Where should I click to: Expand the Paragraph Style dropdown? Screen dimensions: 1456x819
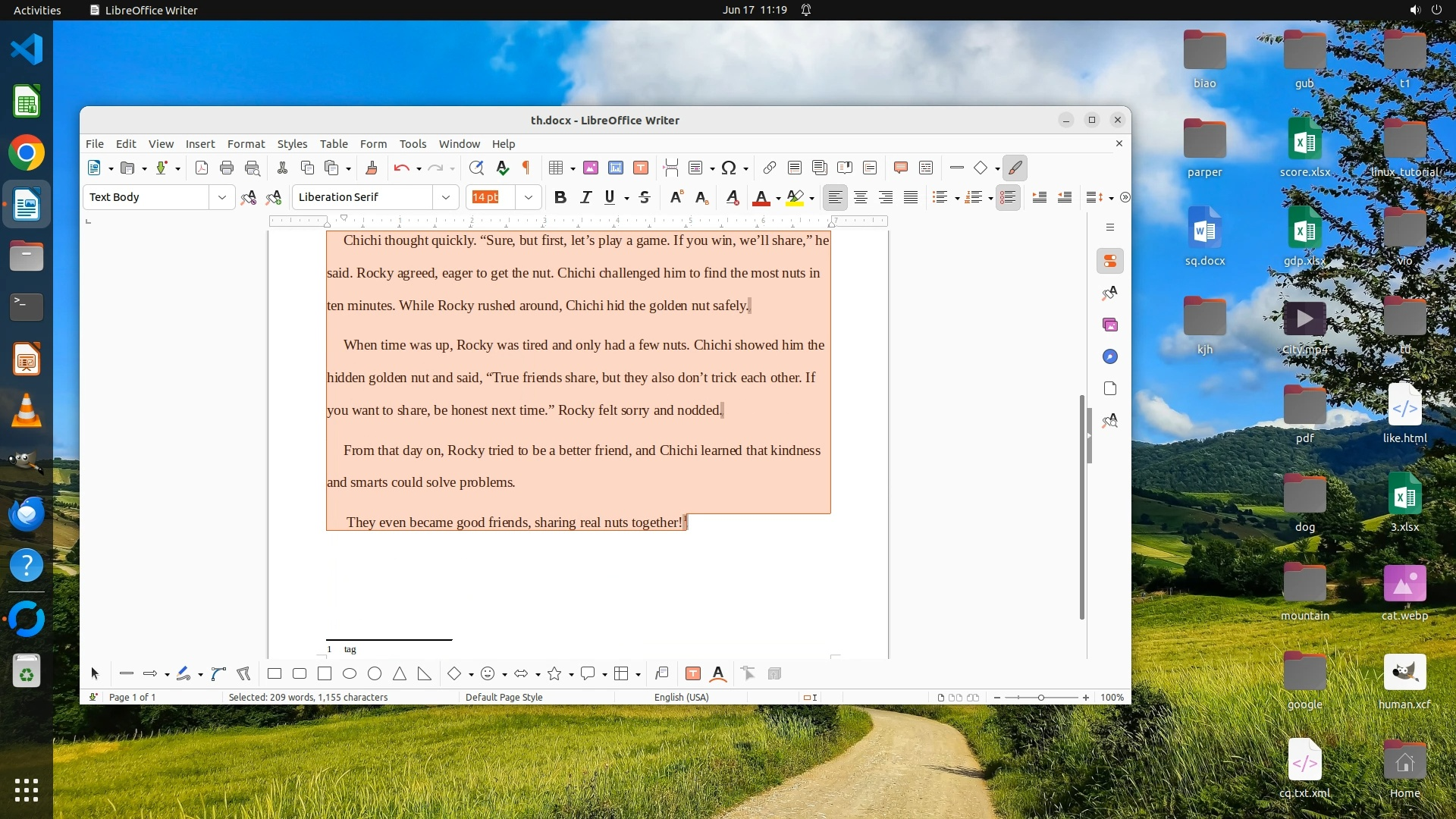point(222,198)
